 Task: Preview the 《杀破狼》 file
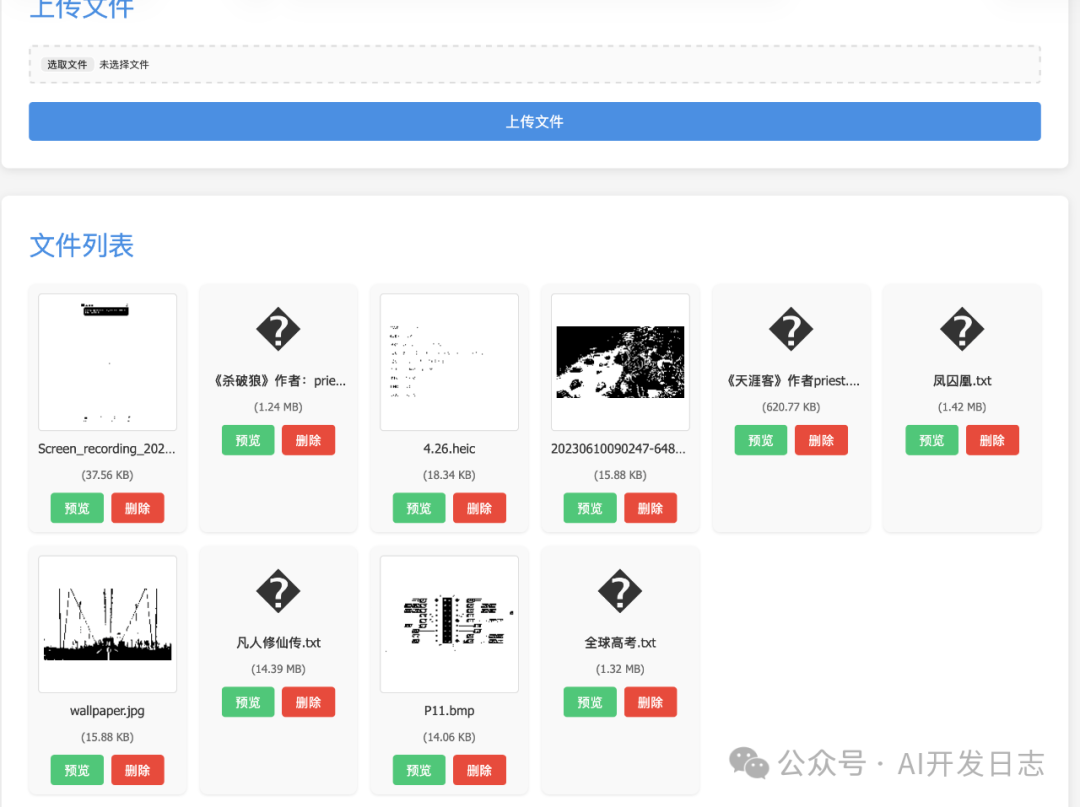[248, 440]
